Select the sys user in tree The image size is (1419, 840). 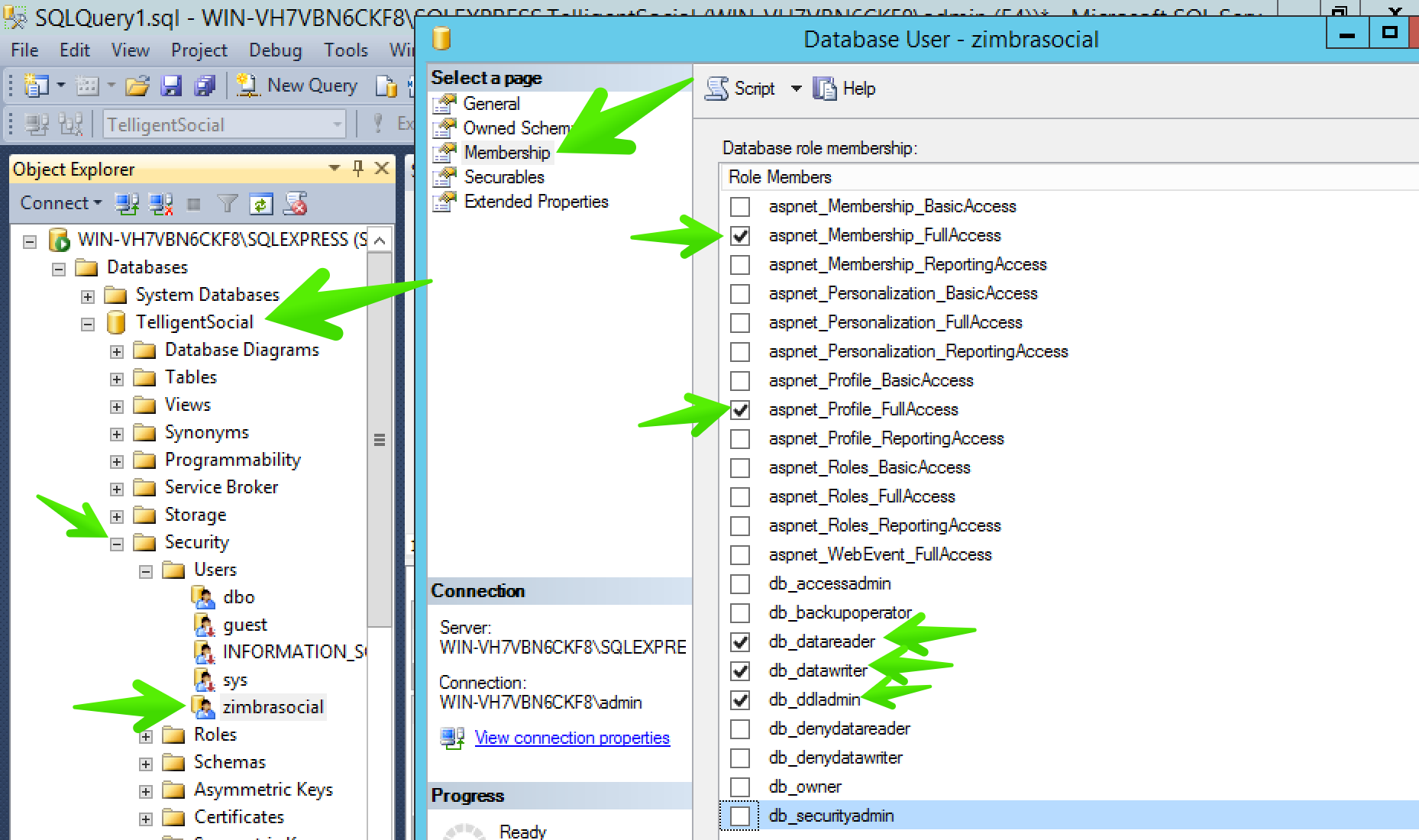[234, 680]
